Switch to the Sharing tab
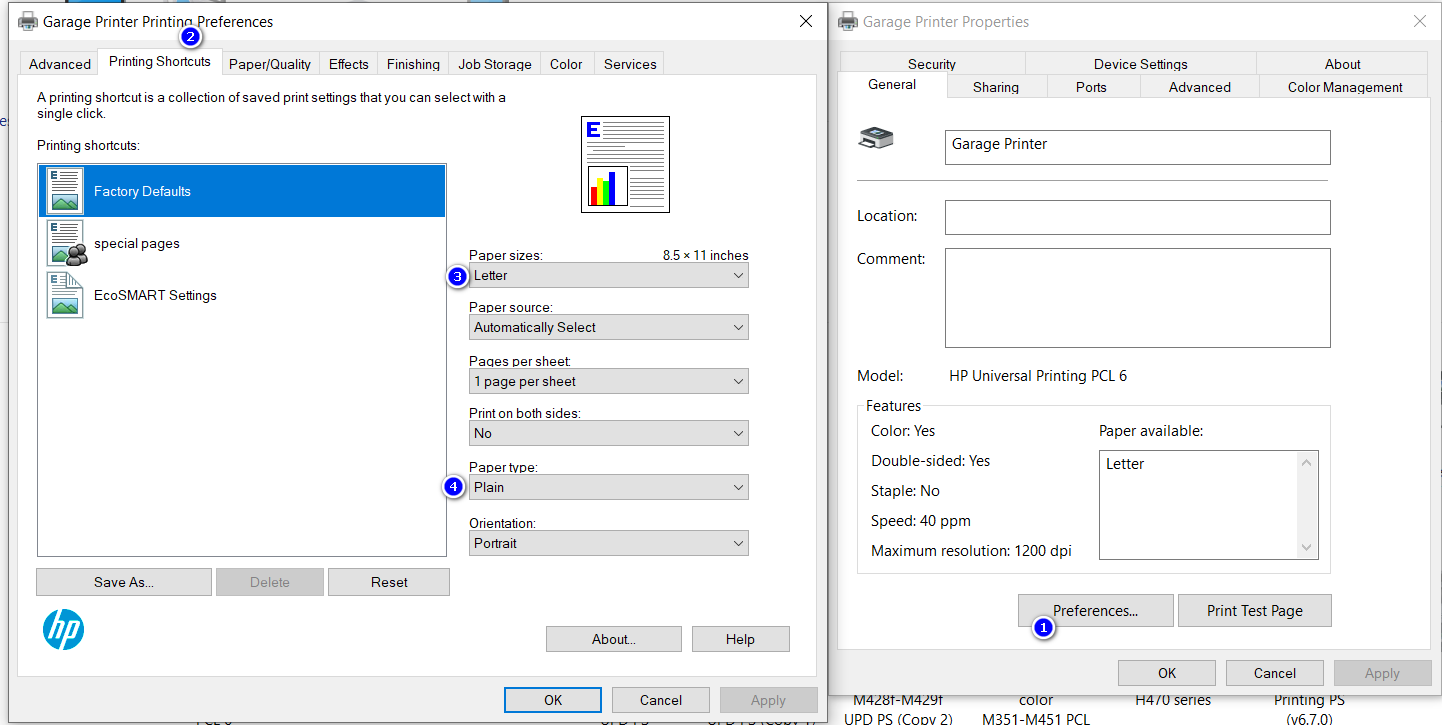Viewport: 1442px width, 725px height. pyautogui.click(x=996, y=87)
